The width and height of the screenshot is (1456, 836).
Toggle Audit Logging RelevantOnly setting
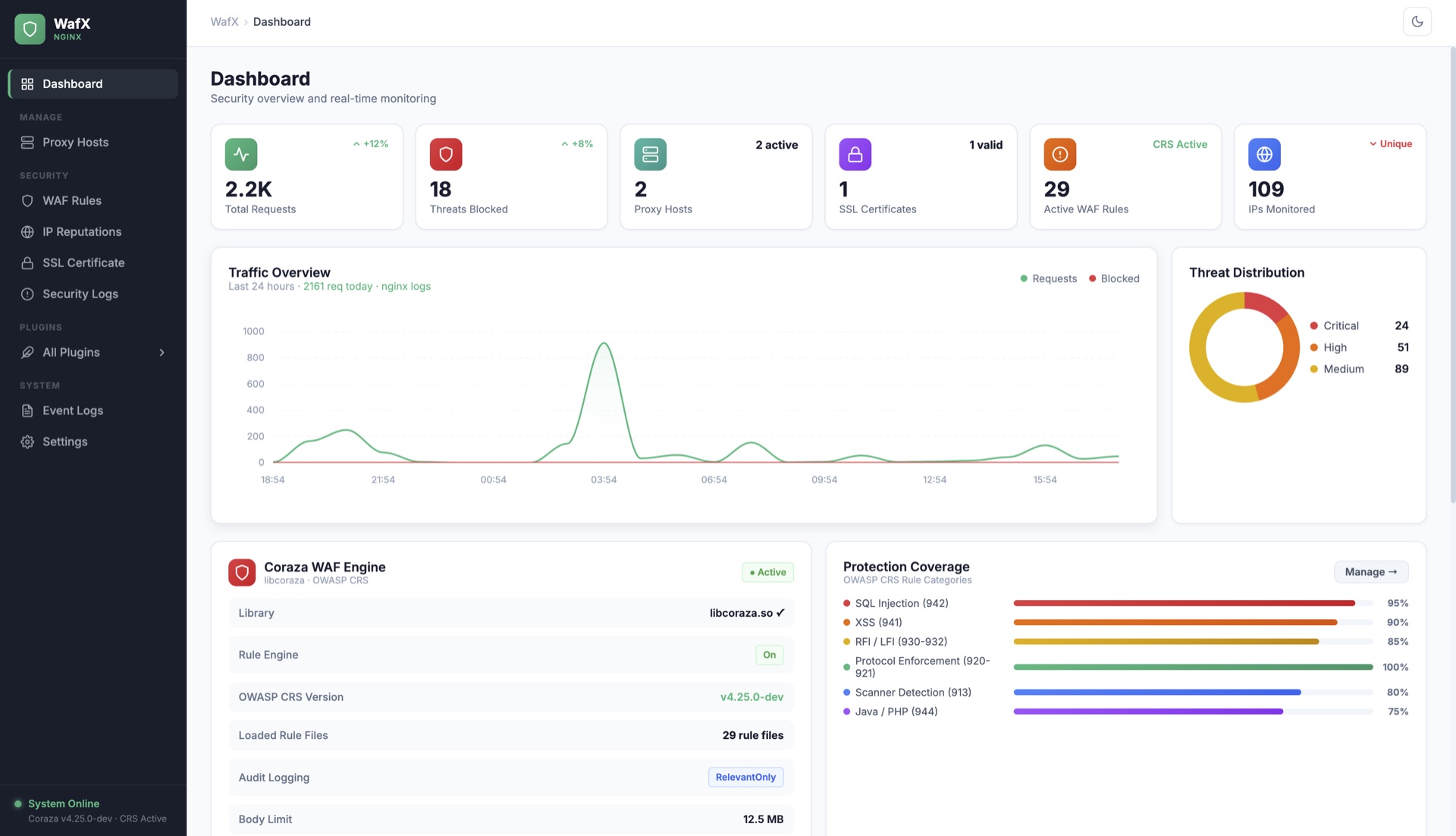coord(745,777)
